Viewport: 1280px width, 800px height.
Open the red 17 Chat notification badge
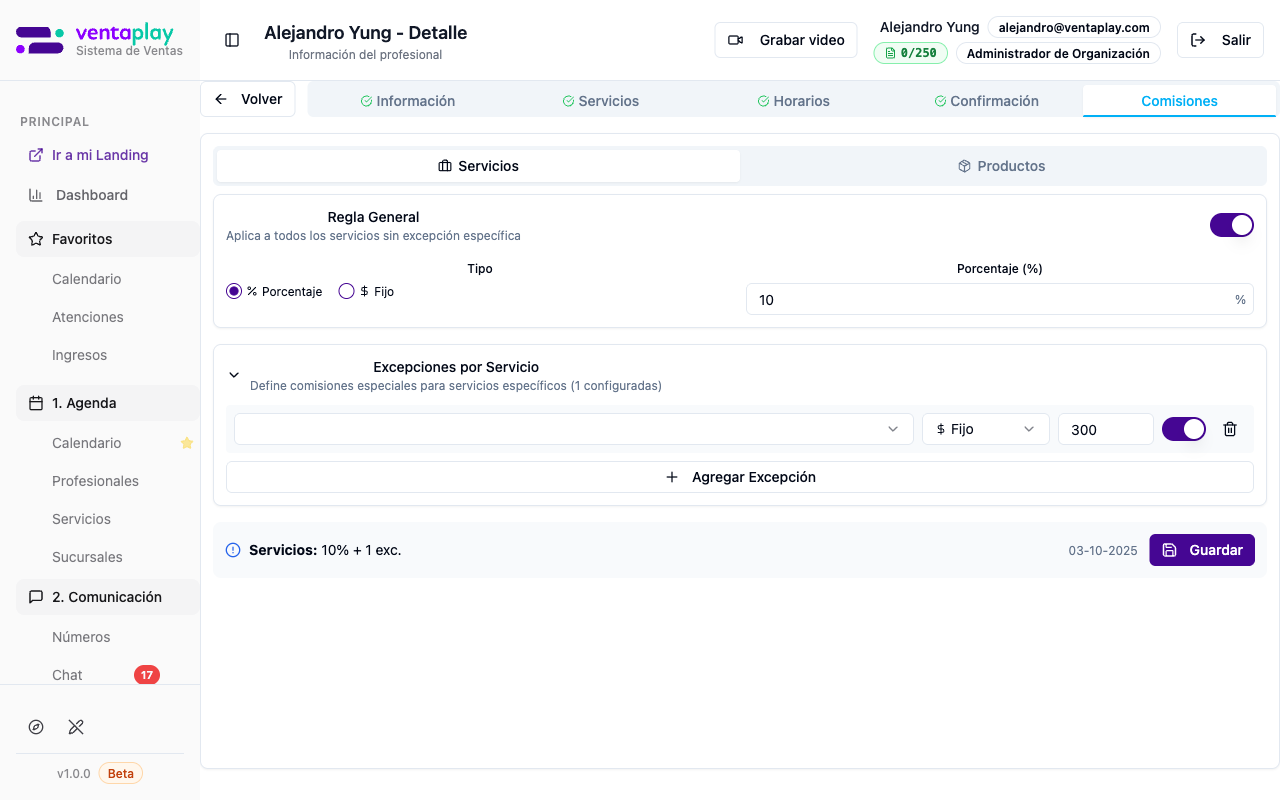pyautogui.click(x=147, y=675)
